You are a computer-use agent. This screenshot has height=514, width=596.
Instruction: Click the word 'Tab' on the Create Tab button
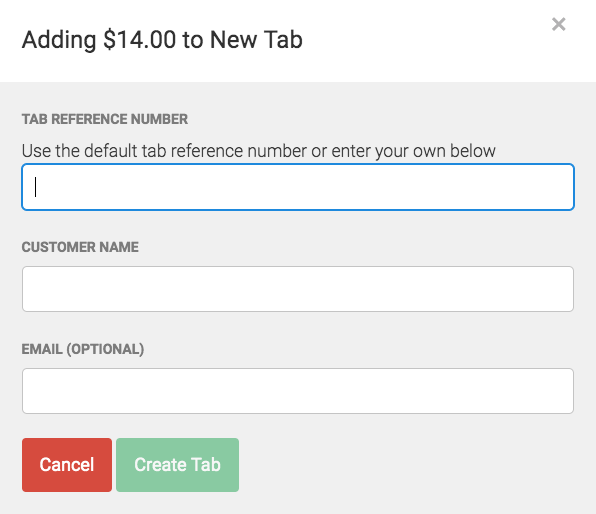[x=206, y=465]
